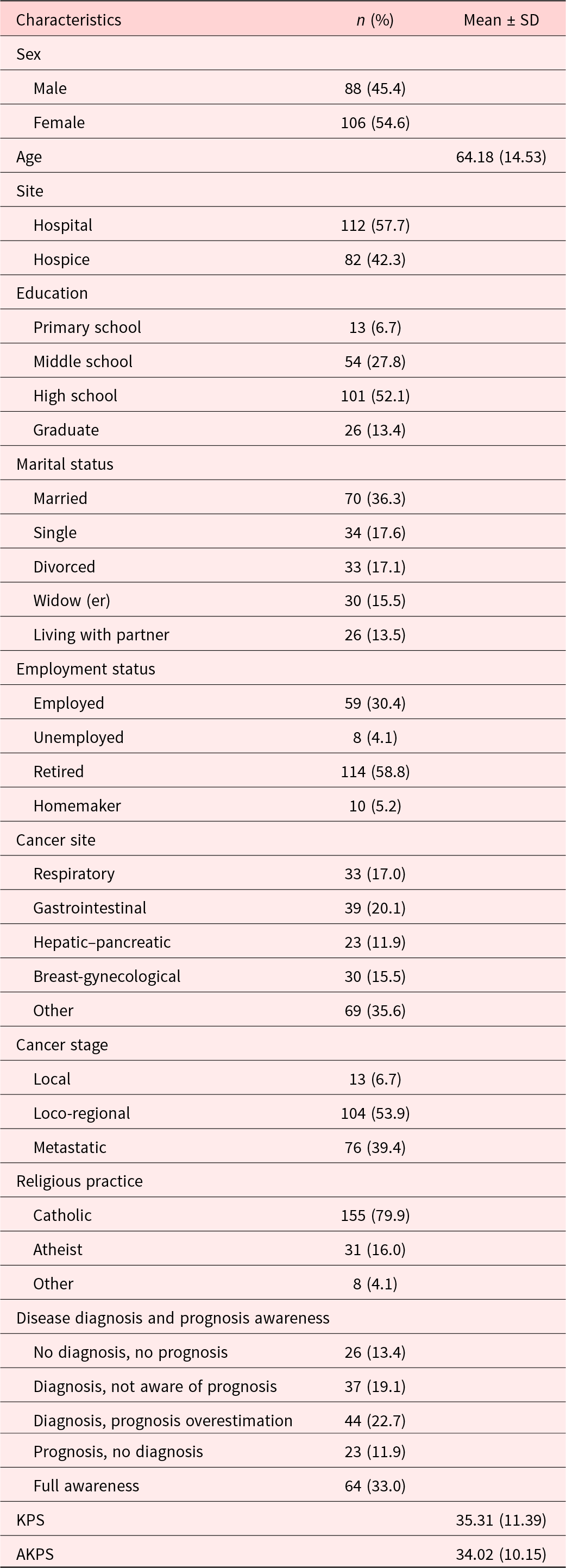The height and width of the screenshot is (1568, 566).
Task: Select the Living with partner row
Action: (102, 635)
